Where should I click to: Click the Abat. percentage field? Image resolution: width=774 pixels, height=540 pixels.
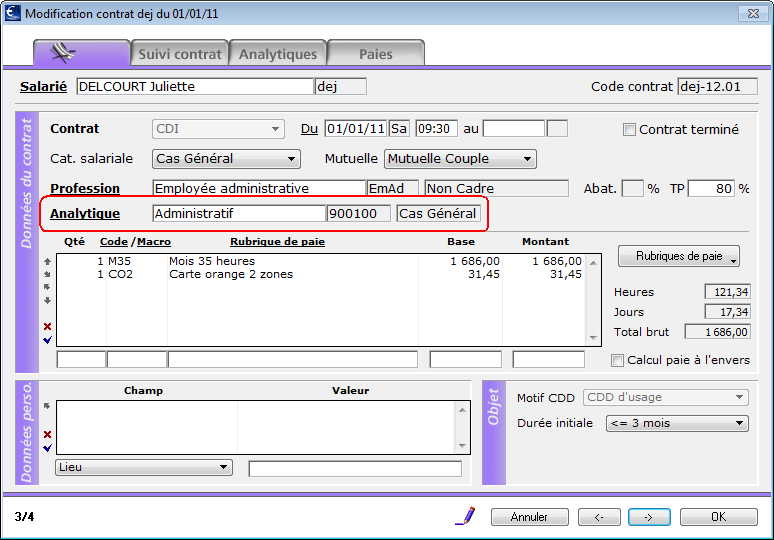click(x=632, y=189)
